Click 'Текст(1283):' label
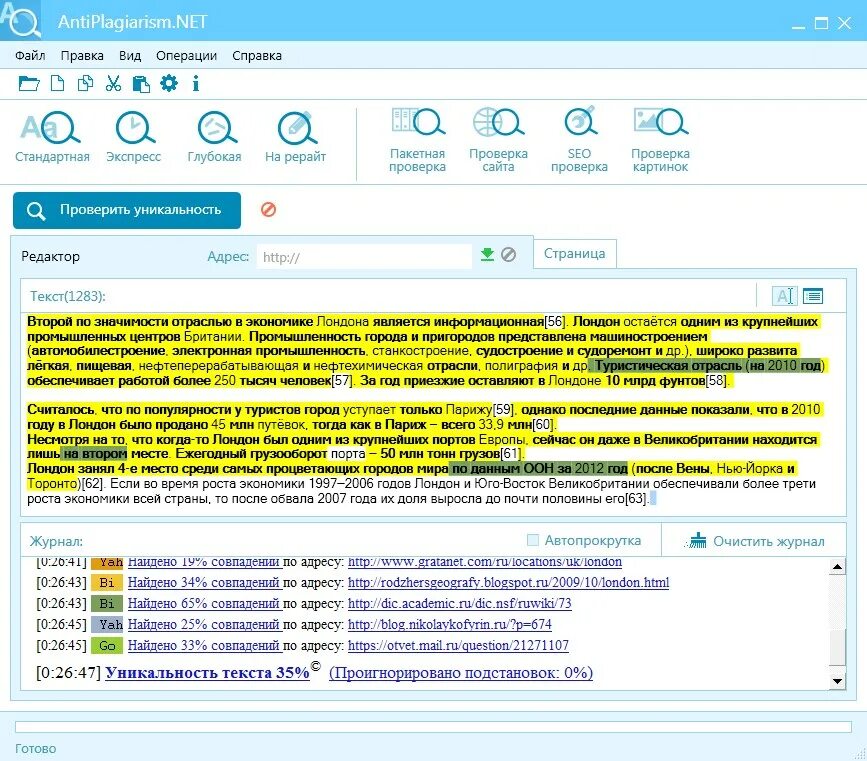 67,296
